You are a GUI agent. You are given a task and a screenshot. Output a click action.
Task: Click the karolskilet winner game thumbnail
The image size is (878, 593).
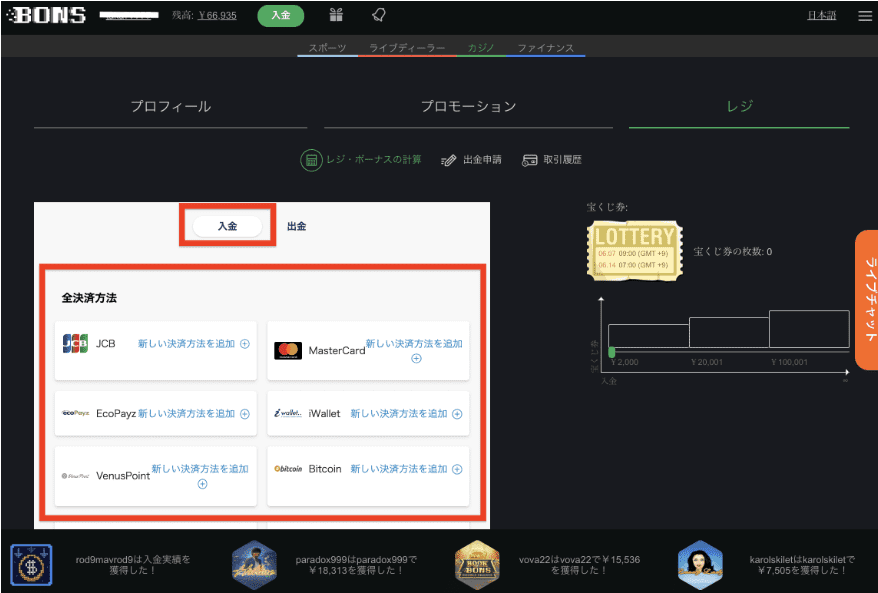click(700, 565)
